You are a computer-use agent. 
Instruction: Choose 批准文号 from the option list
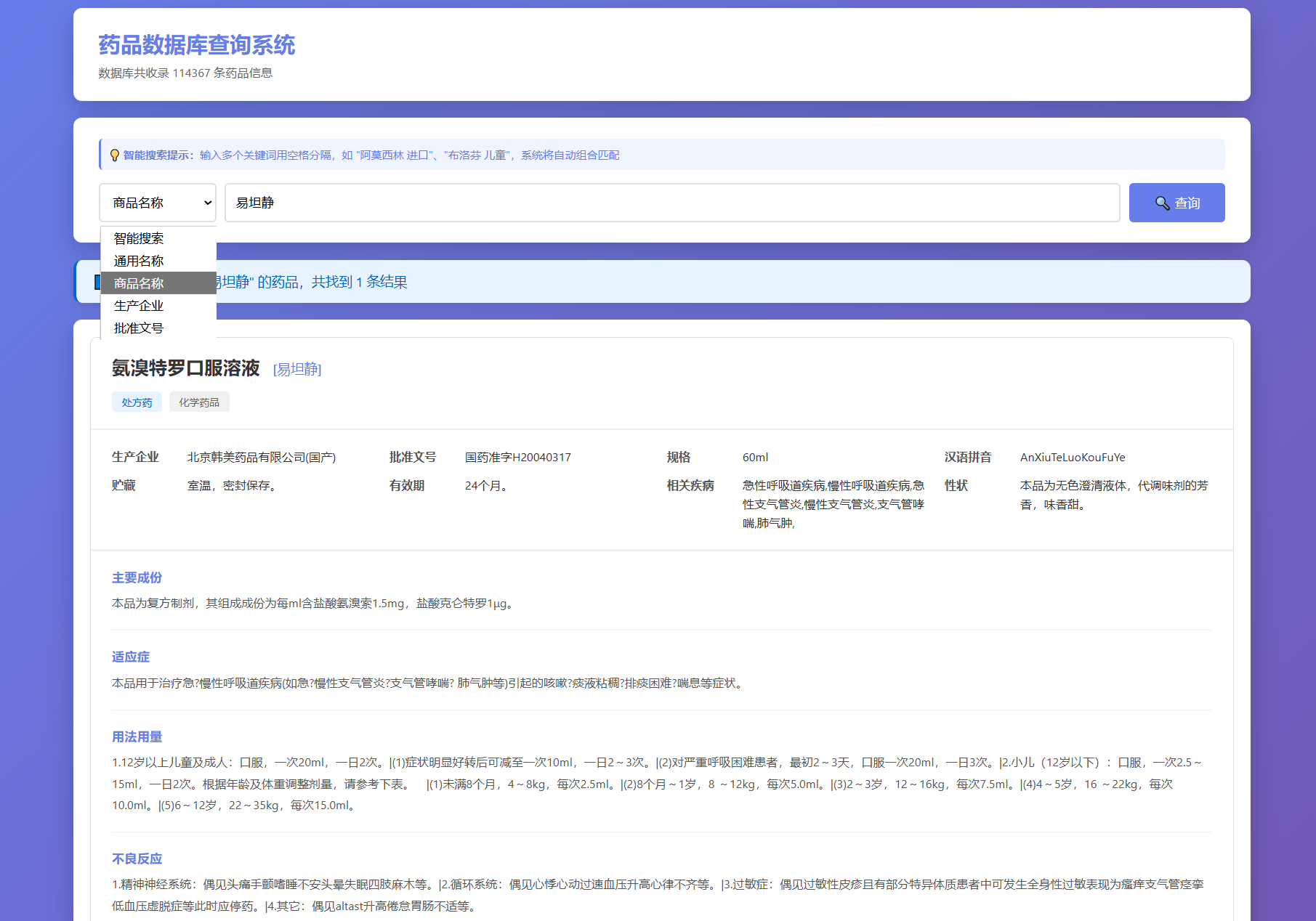click(137, 328)
